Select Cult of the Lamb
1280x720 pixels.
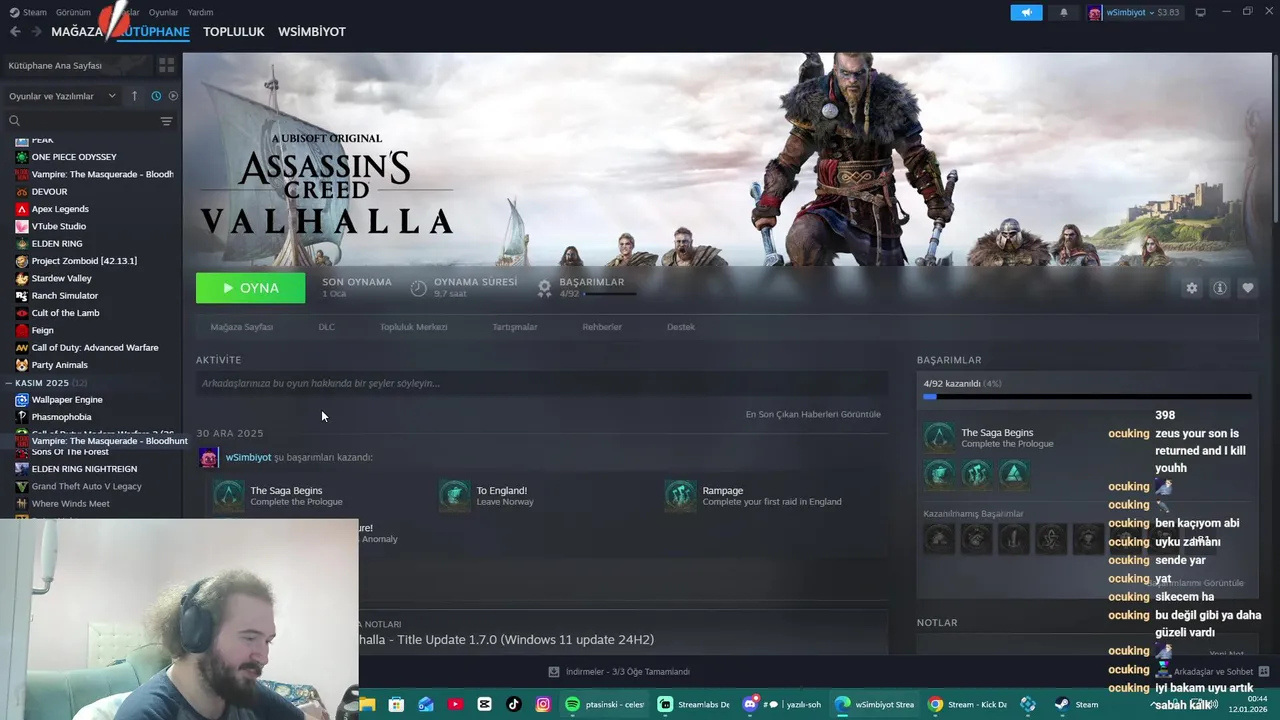tap(65, 313)
